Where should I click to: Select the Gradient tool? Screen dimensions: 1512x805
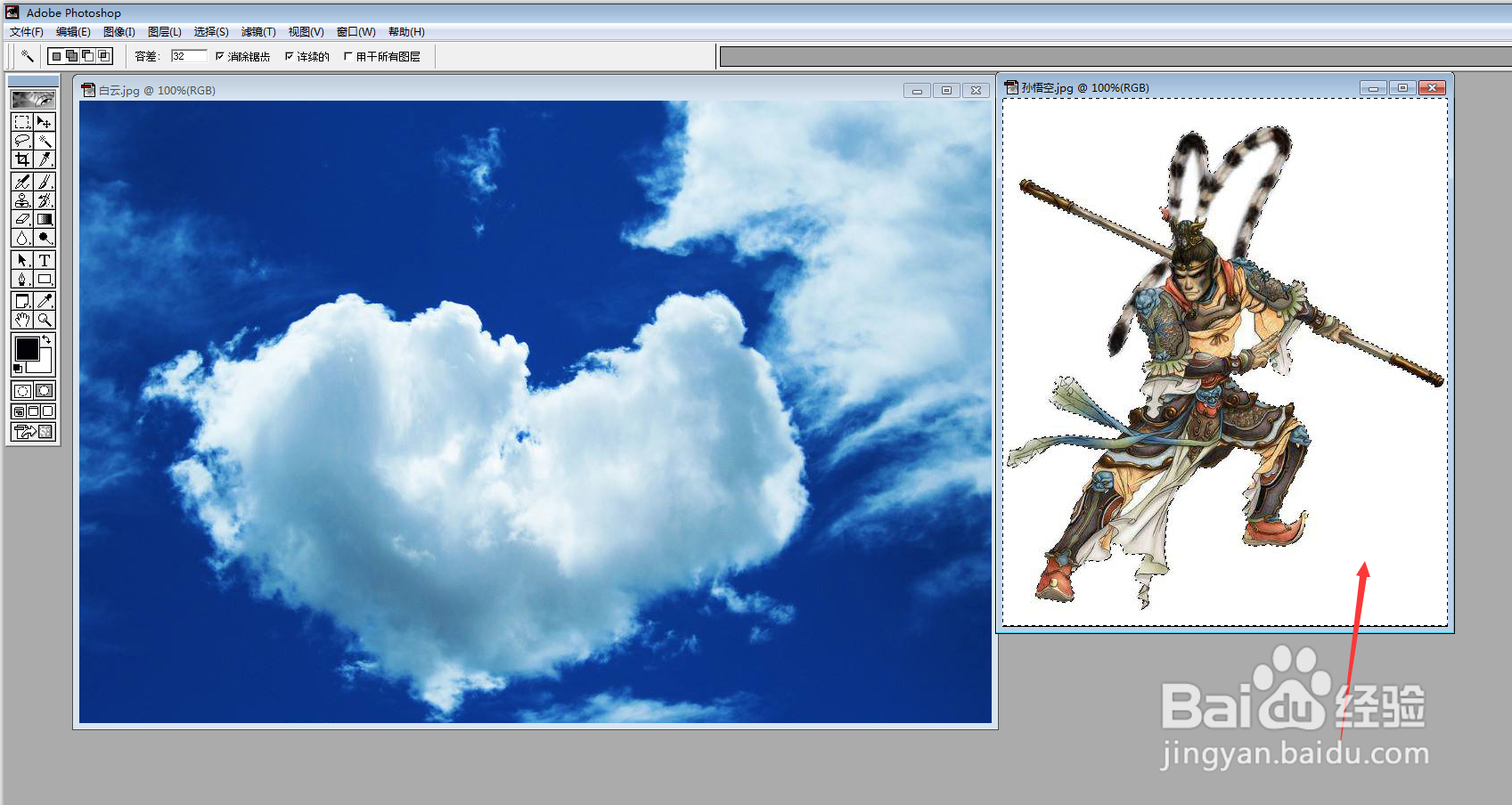coord(44,219)
